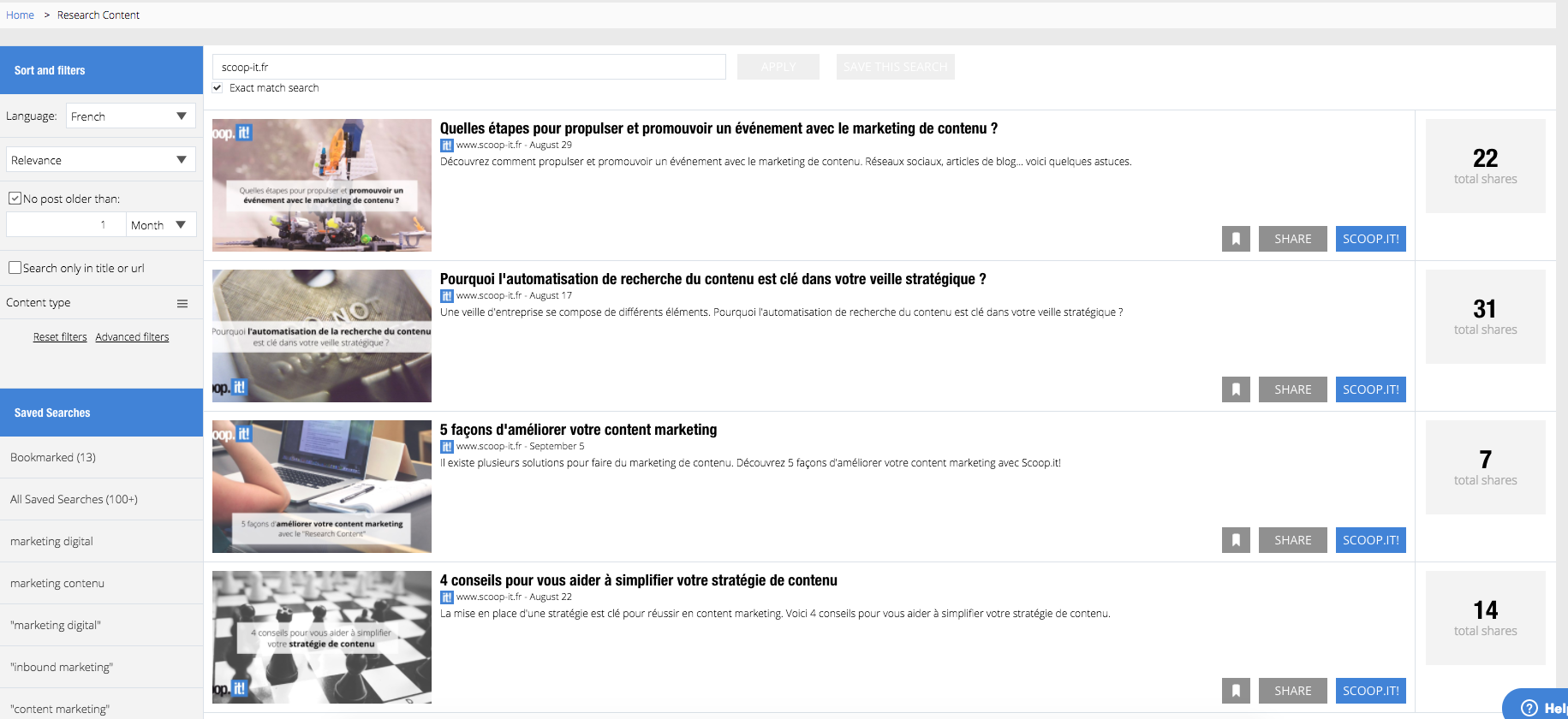
Task: Click the 14 total shares box
Action: (1485, 618)
